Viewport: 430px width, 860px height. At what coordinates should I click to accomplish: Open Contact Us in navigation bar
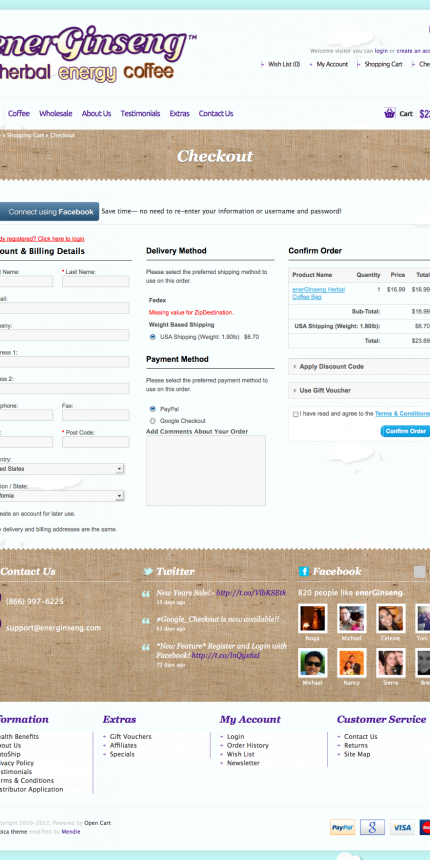point(216,114)
